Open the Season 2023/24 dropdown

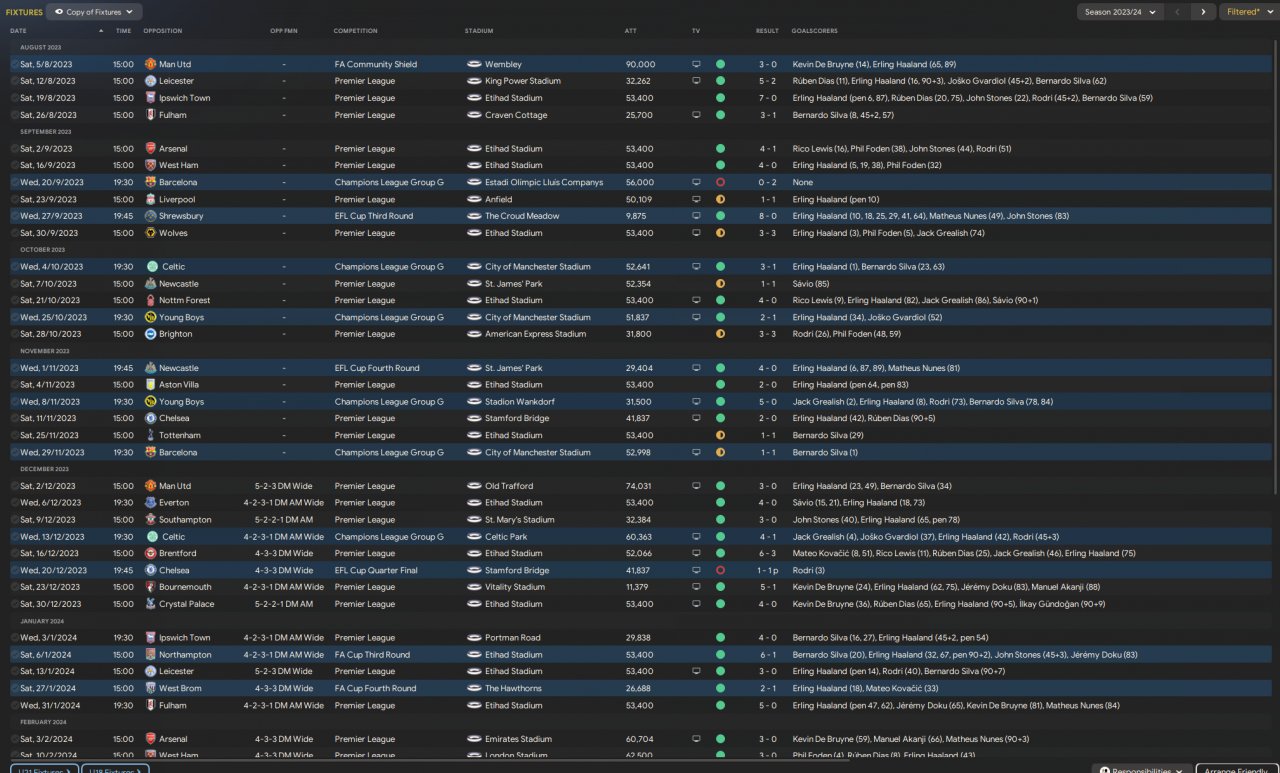point(1120,12)
